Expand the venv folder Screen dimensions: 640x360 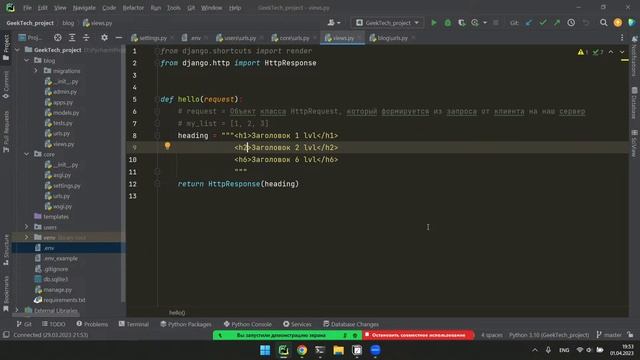[x=27, y=237]
